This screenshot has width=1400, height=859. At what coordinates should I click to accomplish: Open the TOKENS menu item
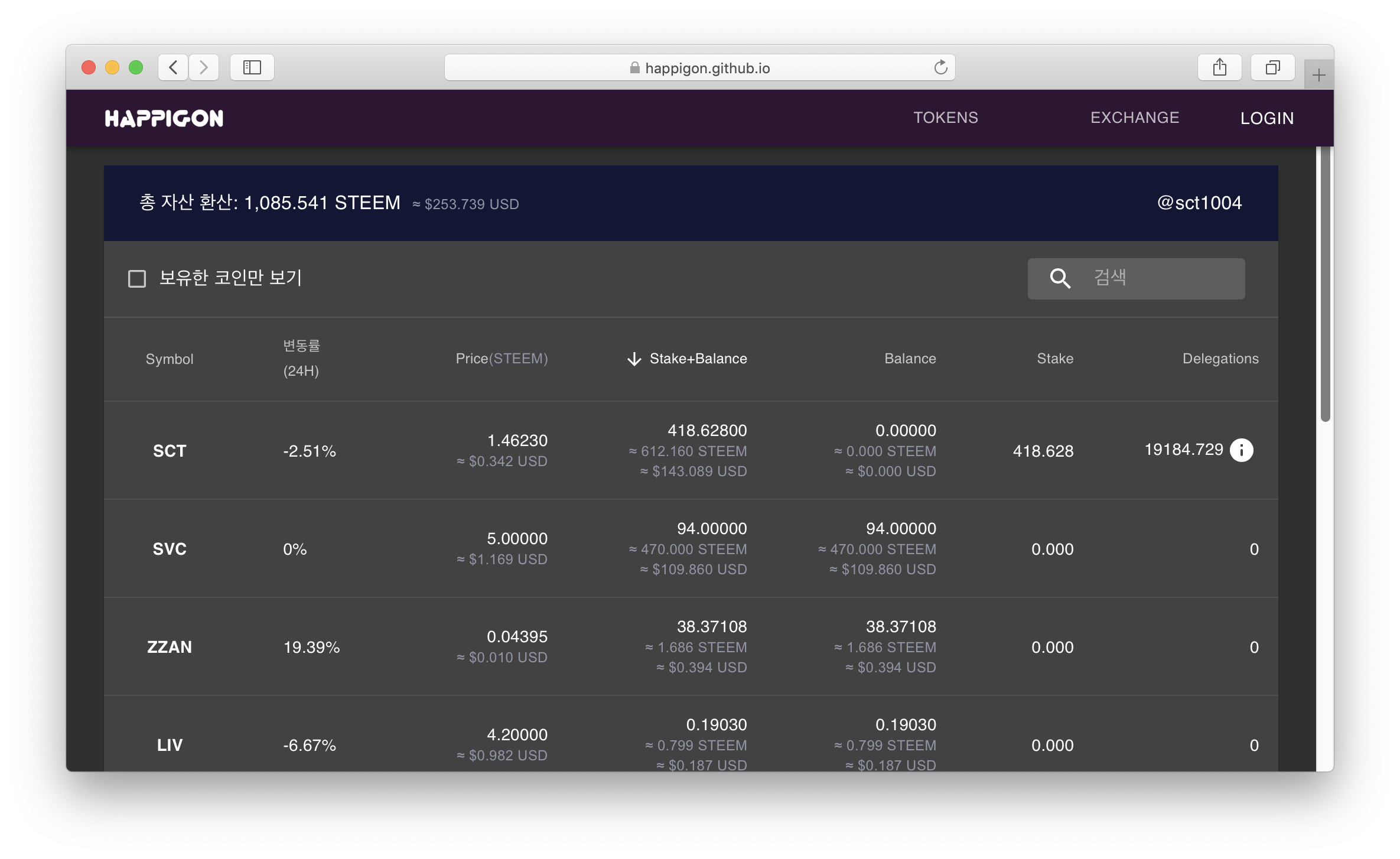tap(946, 118)
